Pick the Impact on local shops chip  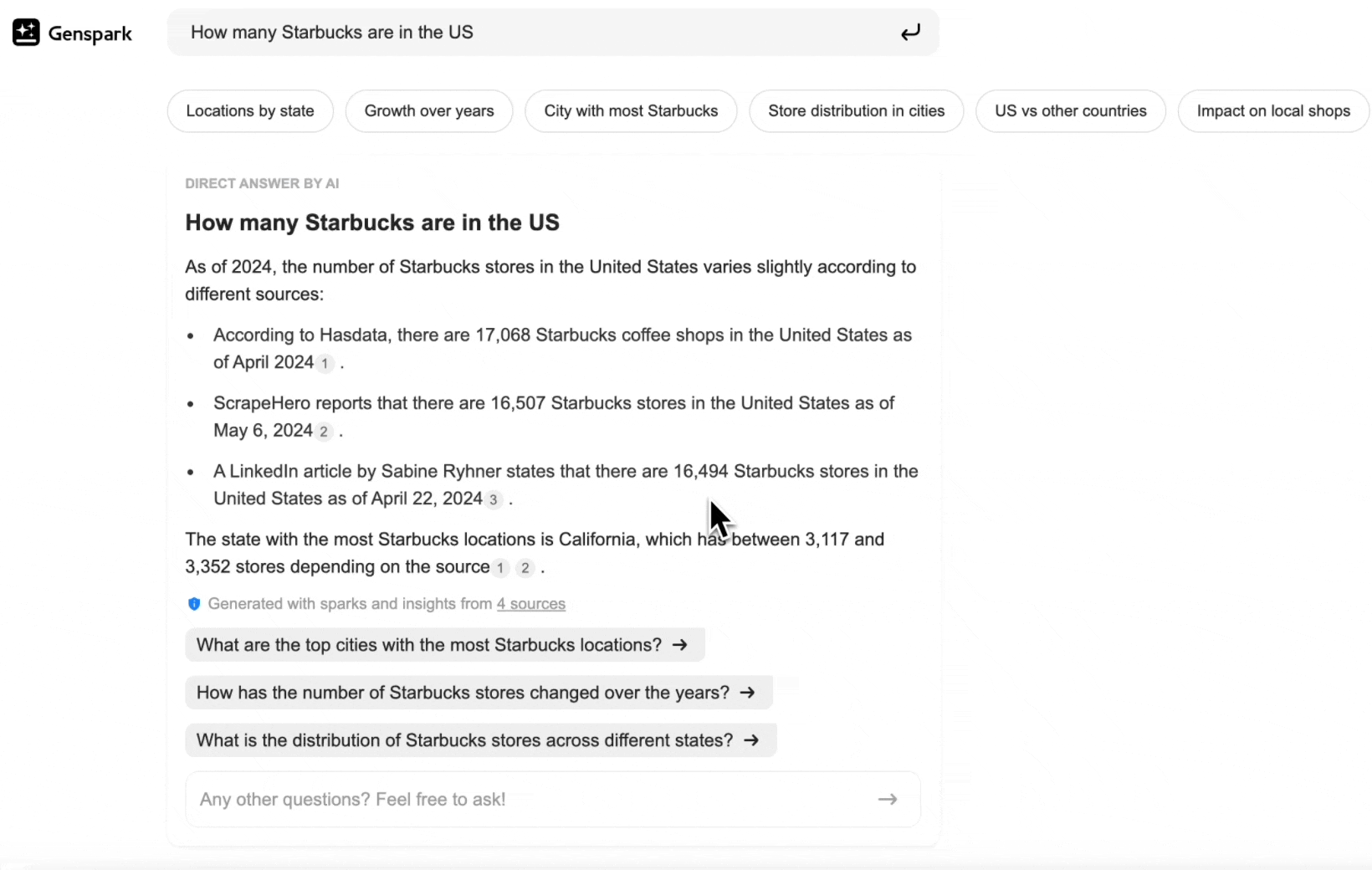pos(1272,111)
